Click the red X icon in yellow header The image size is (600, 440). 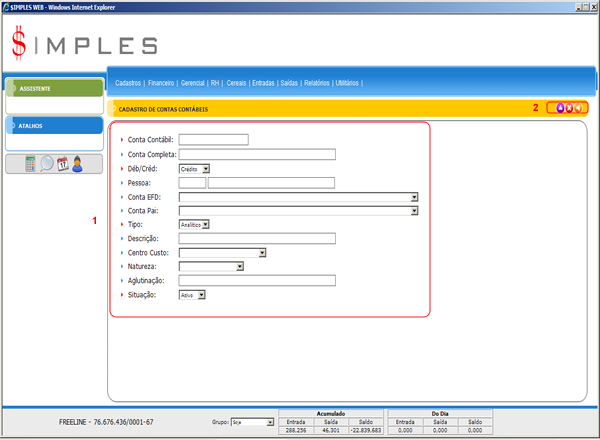[x=568, y=108]
